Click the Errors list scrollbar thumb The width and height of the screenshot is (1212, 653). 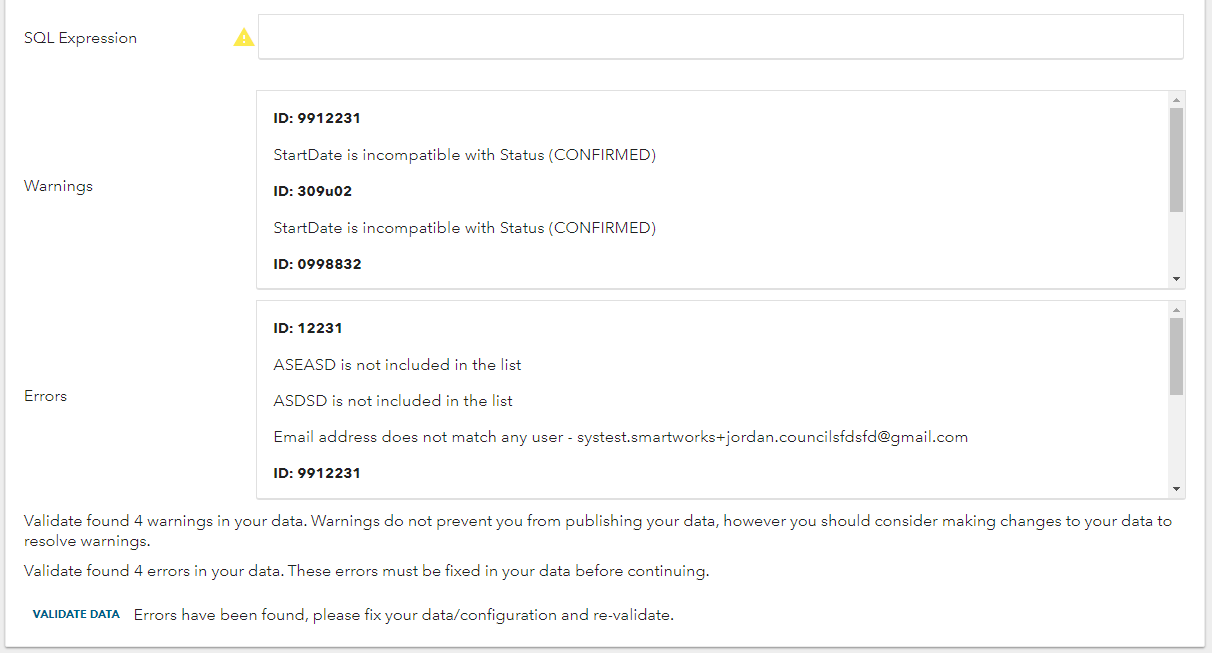[x=1177, y=356]
